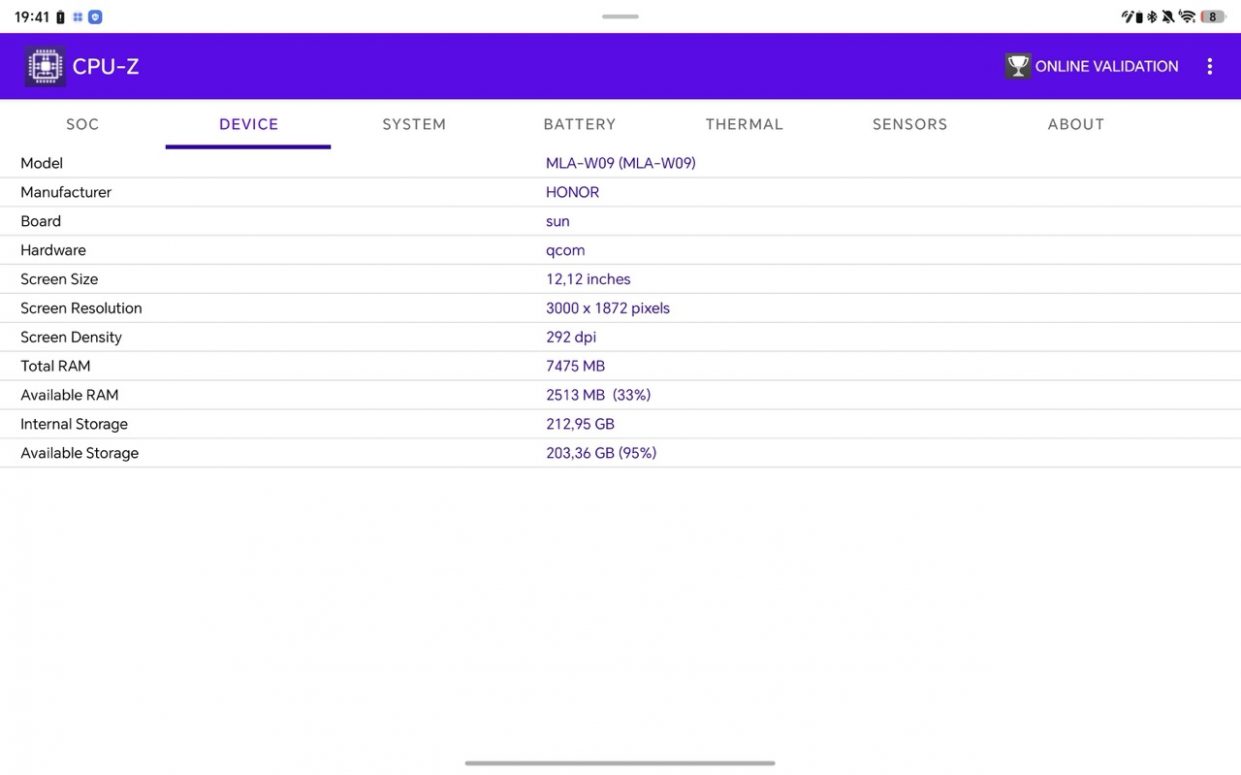Tap the Wi-Fi signal status icon
This screenshot has width=1241, height=775.
point(1187,16)
